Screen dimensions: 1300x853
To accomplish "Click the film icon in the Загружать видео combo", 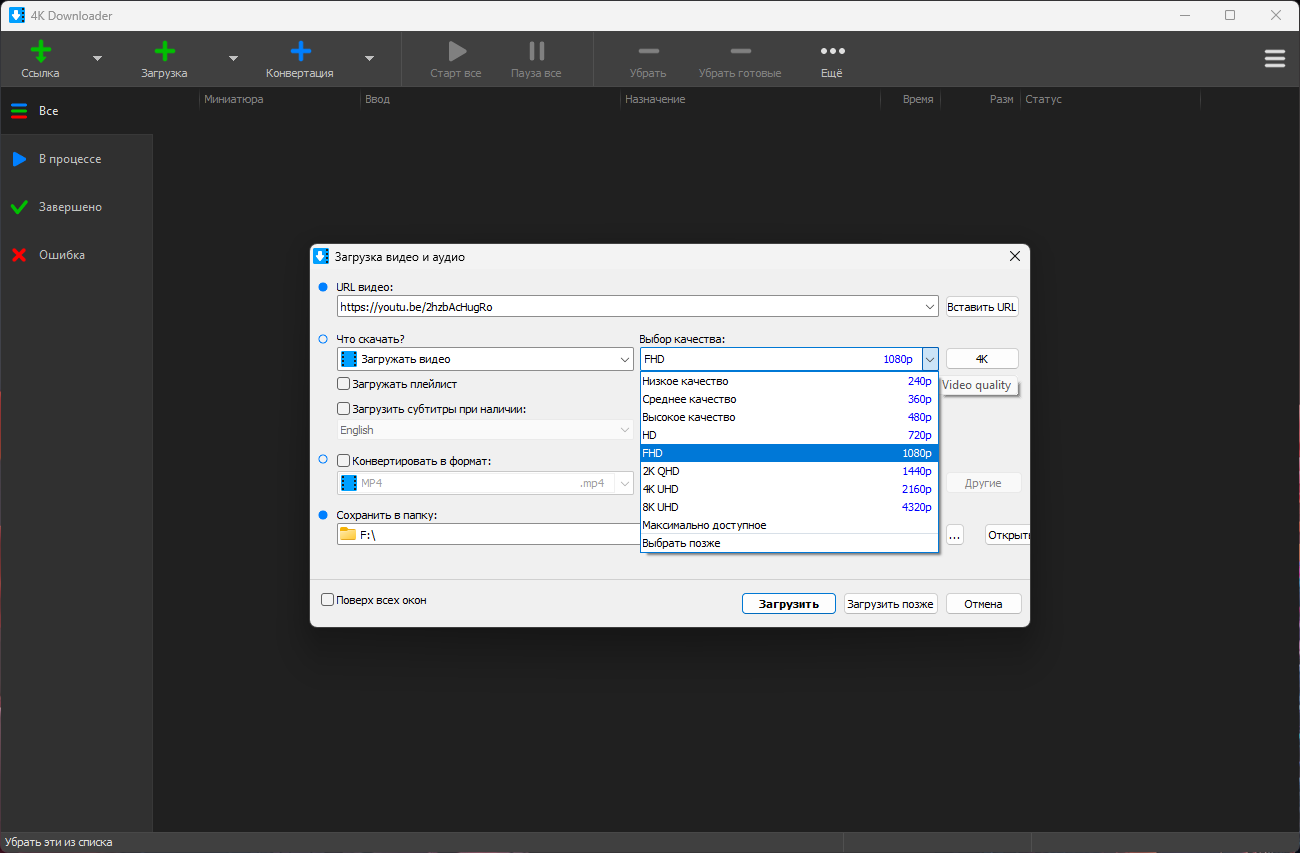I will [x=349, y=359].
